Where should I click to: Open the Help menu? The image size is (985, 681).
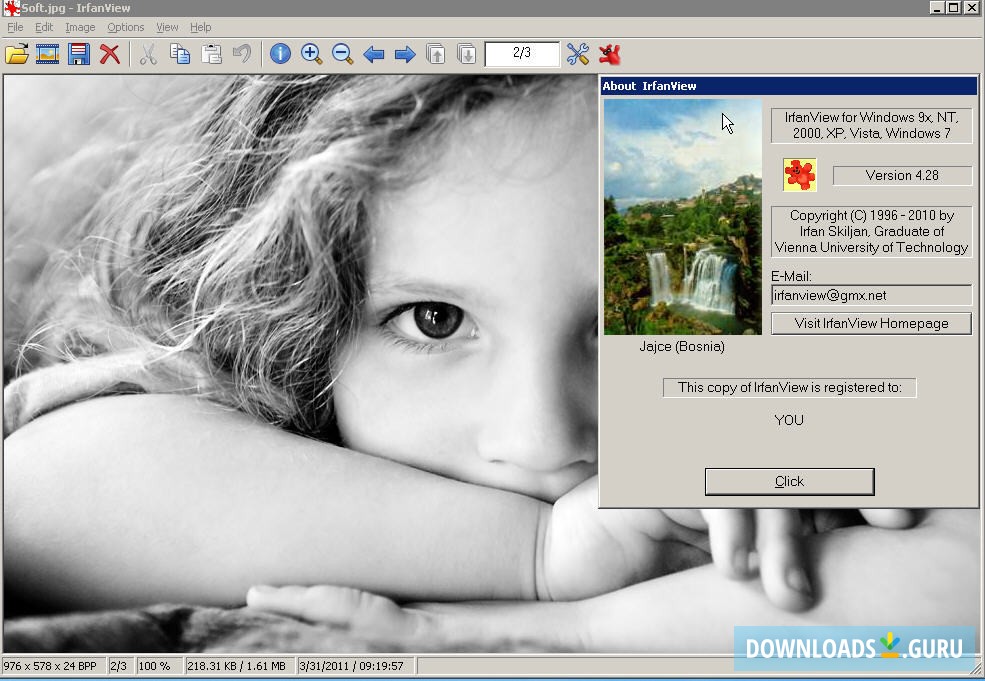(201, 27)
